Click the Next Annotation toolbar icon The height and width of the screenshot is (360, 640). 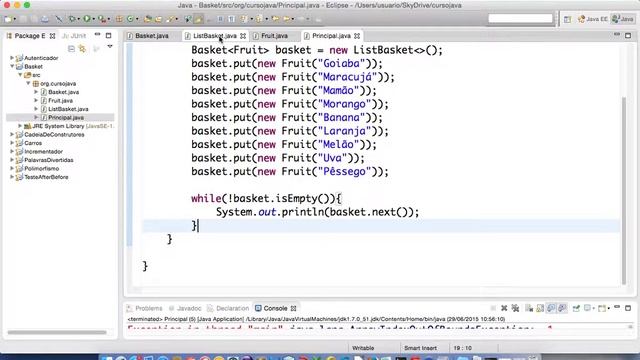244,19
